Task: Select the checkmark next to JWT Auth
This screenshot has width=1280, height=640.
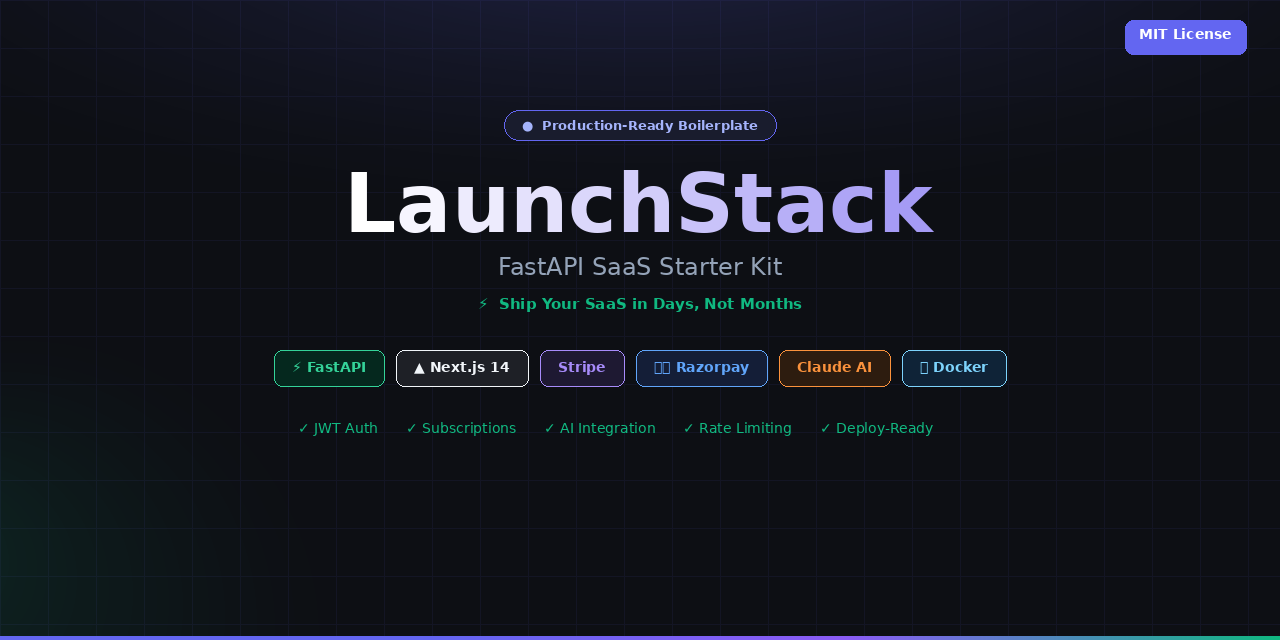Action: [x=303, y=428]
